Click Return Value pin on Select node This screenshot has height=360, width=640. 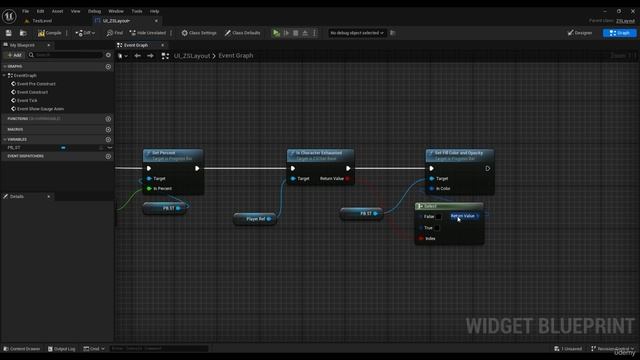478,216
